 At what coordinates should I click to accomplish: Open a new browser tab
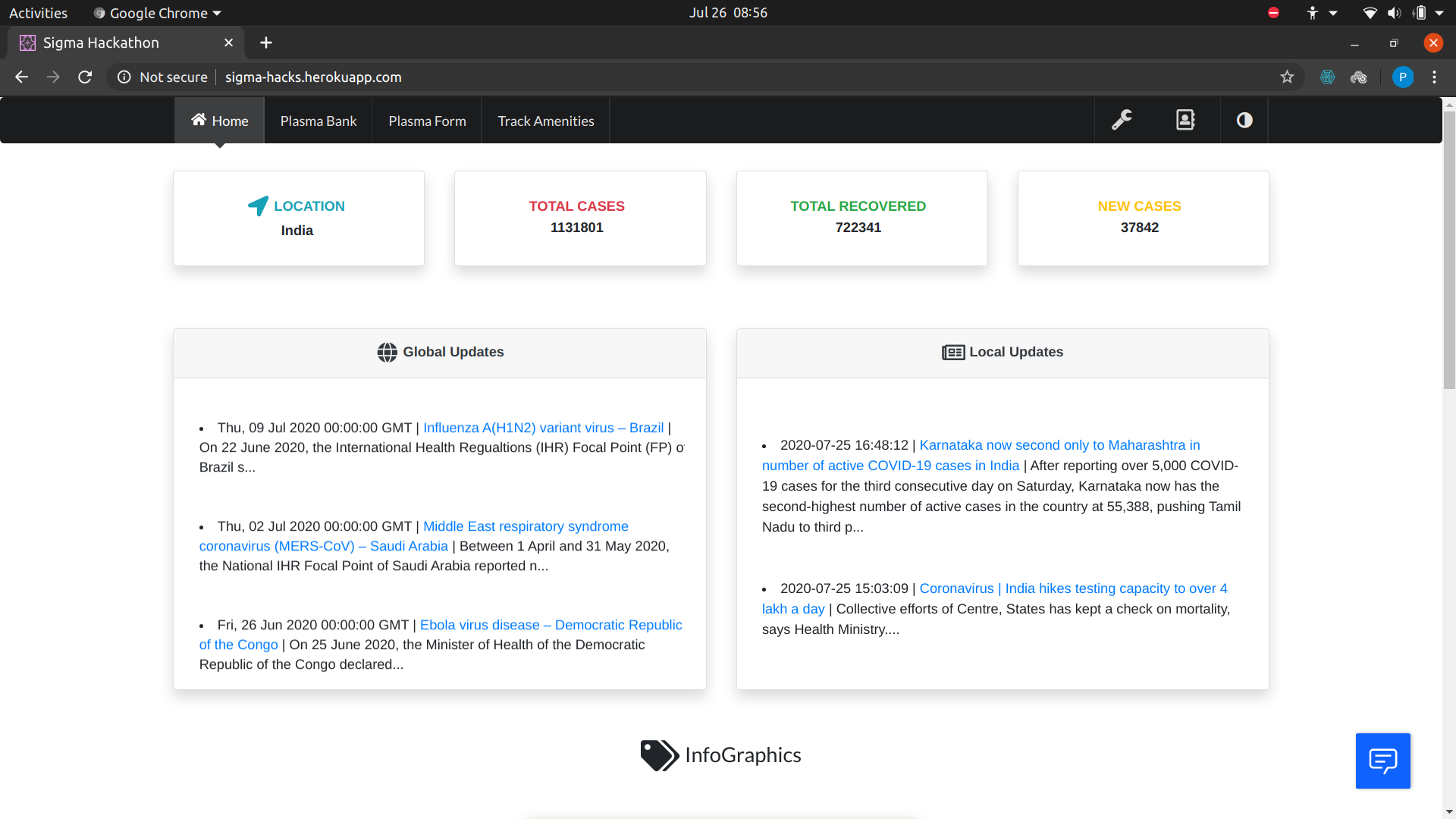pyautogui.click(x=265, y=42)
